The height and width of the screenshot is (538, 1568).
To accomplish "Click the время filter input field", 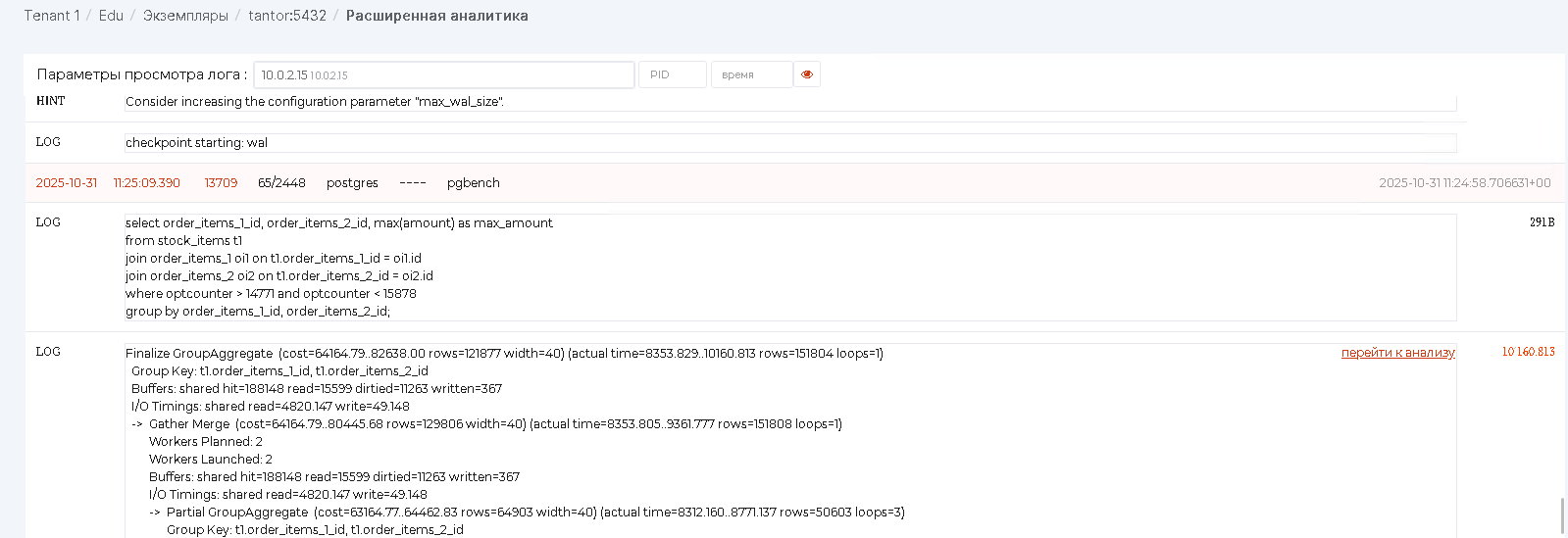I will [x=751, y=74].
